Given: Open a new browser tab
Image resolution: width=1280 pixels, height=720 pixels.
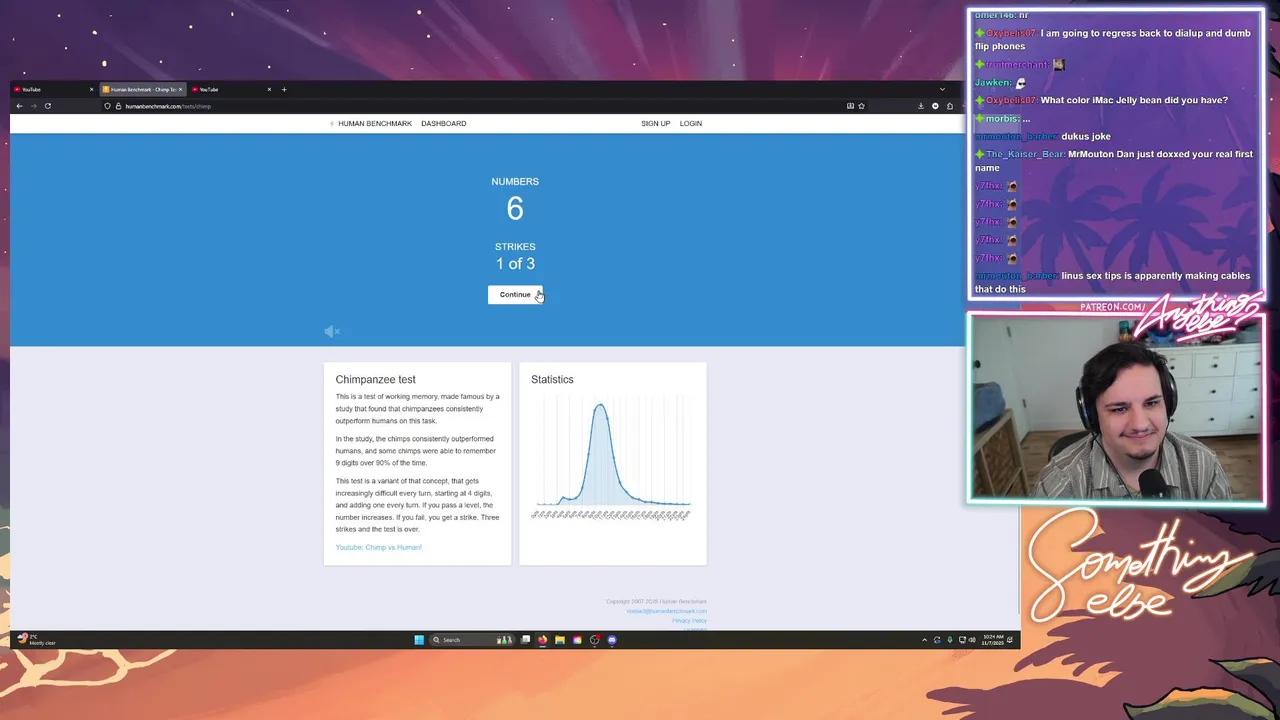Looking at the screenshot, I should click(x=284, y=89).
